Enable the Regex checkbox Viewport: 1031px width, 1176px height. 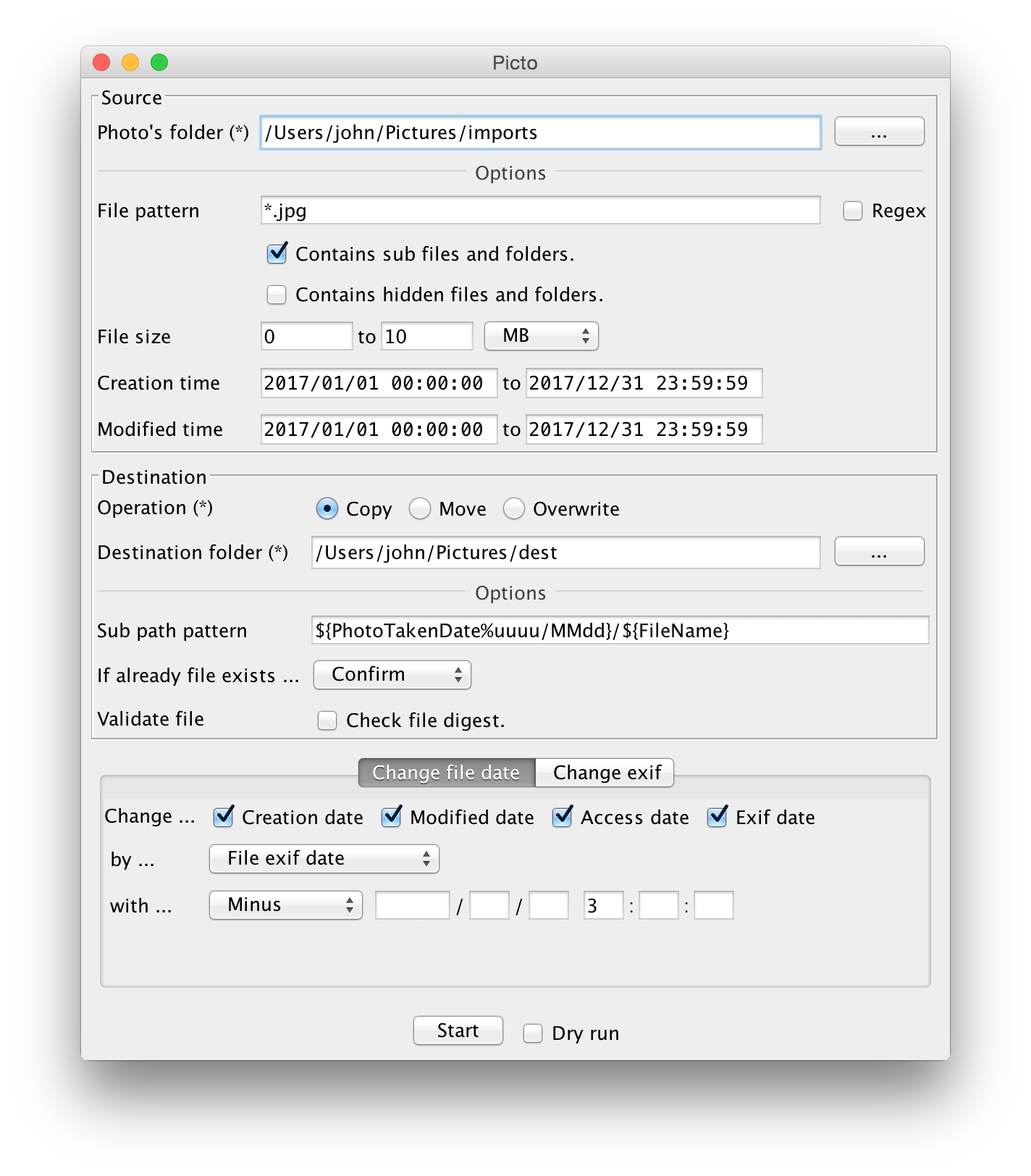pos(853,211)
